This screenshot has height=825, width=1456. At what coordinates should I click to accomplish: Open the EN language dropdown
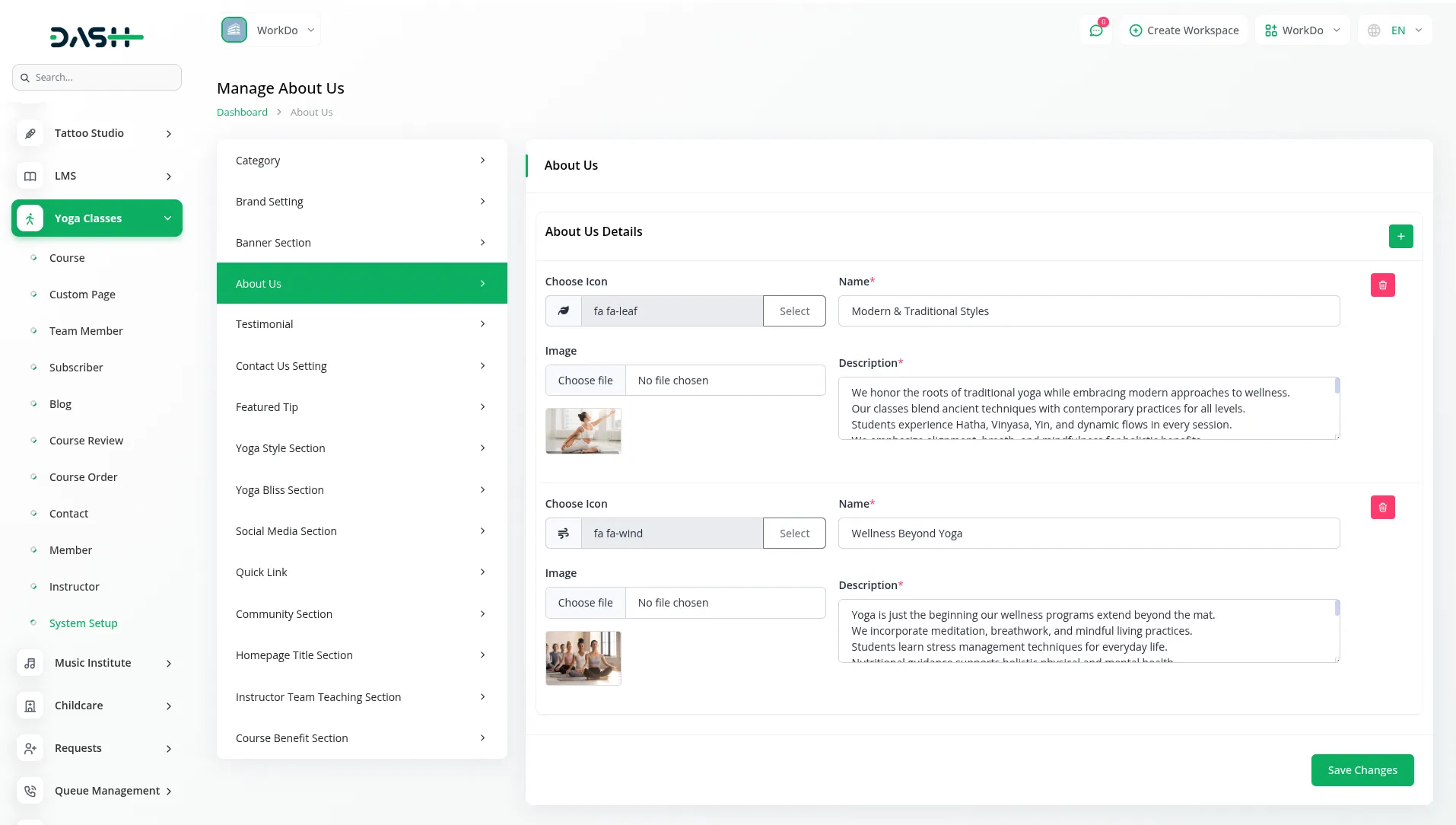[1395, 30]
